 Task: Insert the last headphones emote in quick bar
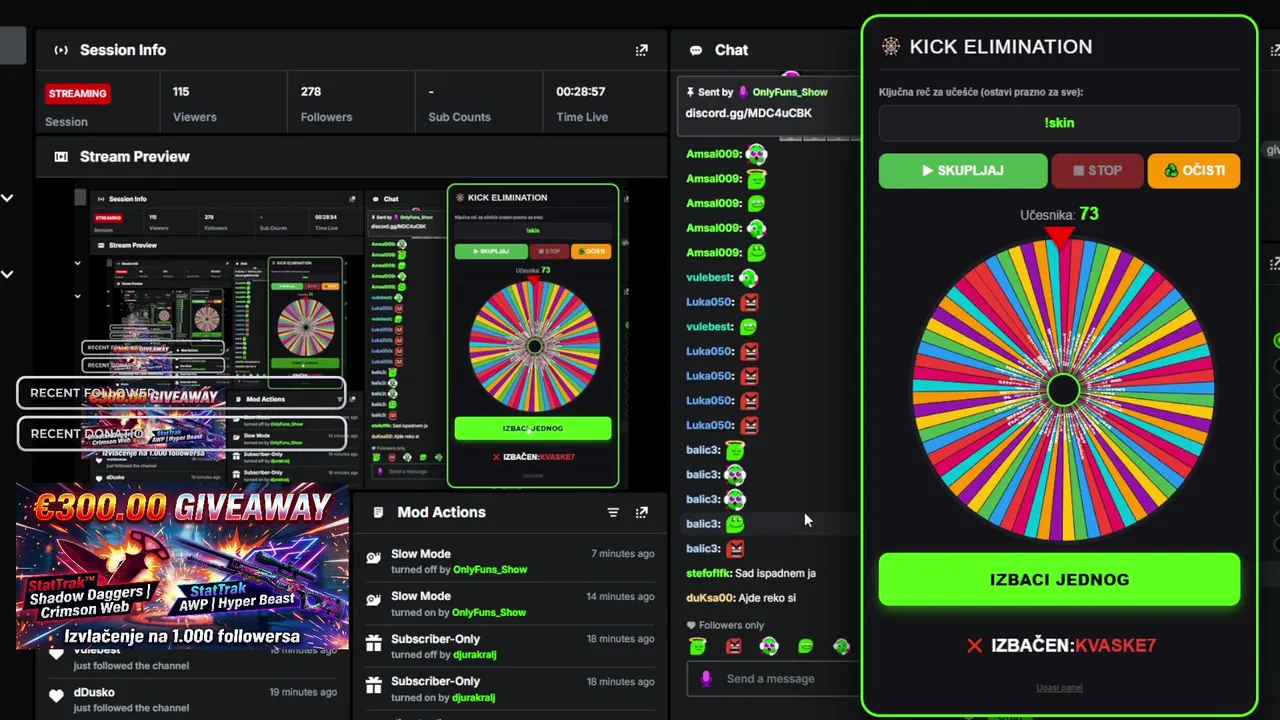click(x=841, y=646)
